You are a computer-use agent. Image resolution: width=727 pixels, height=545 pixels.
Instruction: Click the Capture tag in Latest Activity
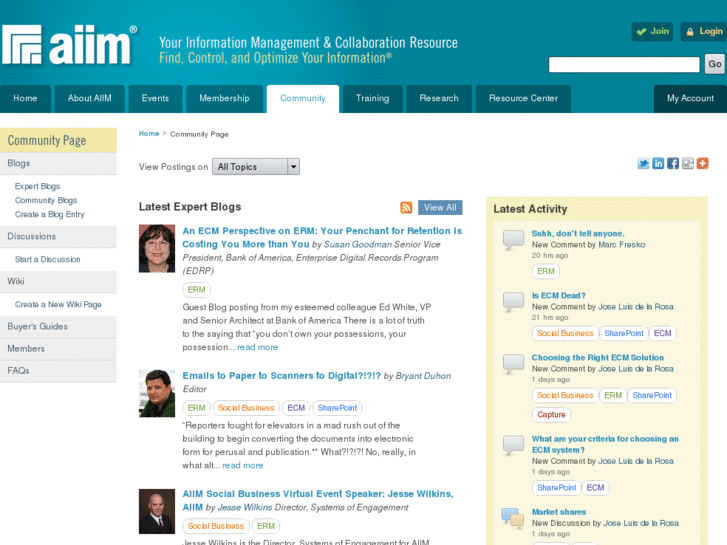click(x=551, y=415)
